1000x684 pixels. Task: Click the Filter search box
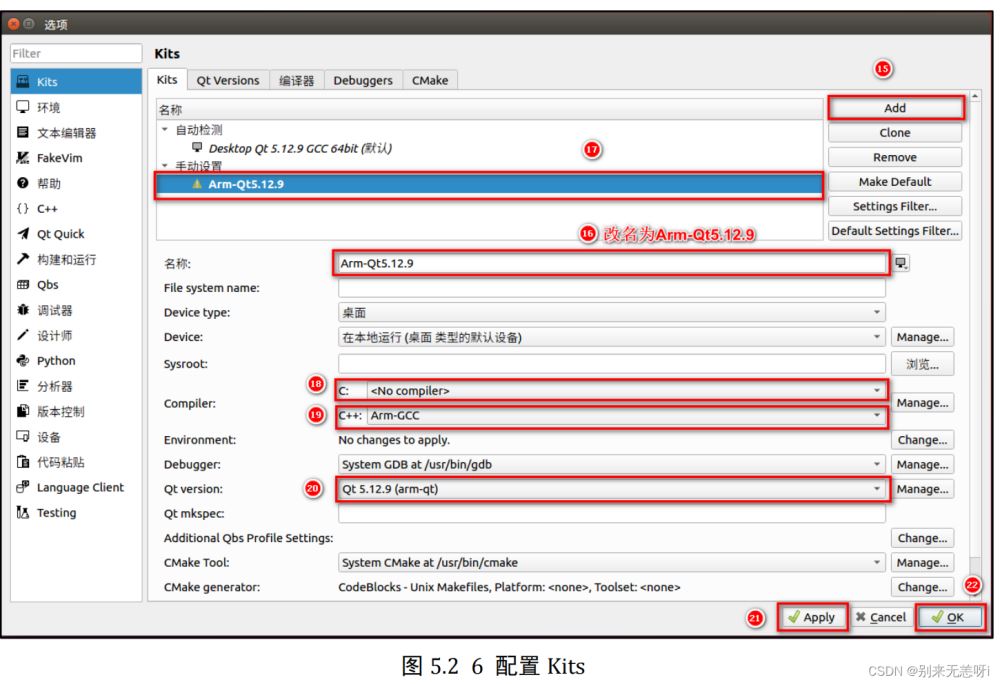pos(76,54)
